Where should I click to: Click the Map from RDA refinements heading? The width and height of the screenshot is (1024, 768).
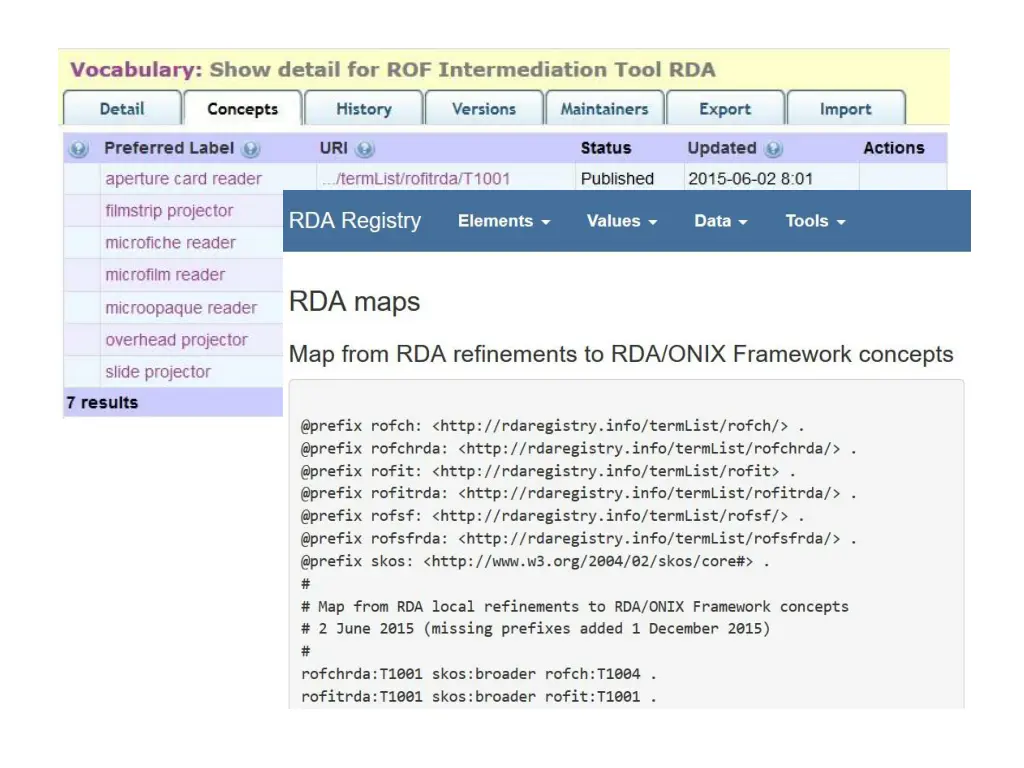pos(621,354)
